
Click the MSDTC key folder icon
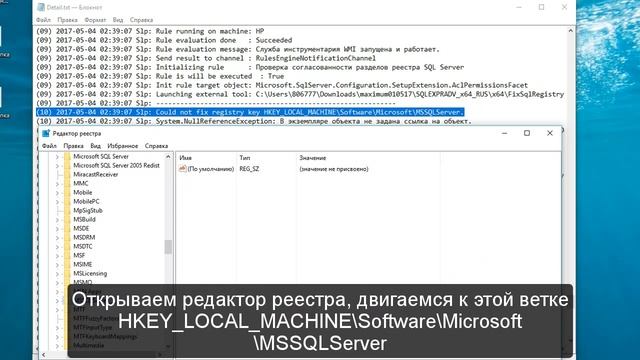67,247
